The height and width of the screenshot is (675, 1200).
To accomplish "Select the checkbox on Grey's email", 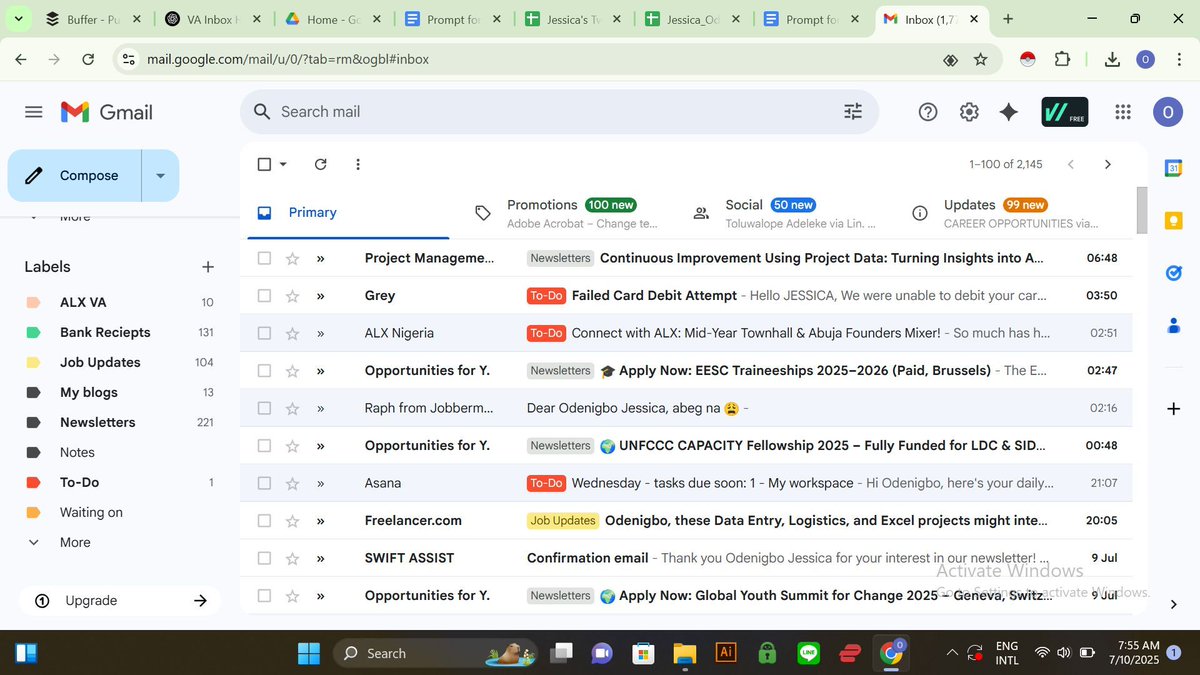I will (264, 295).
